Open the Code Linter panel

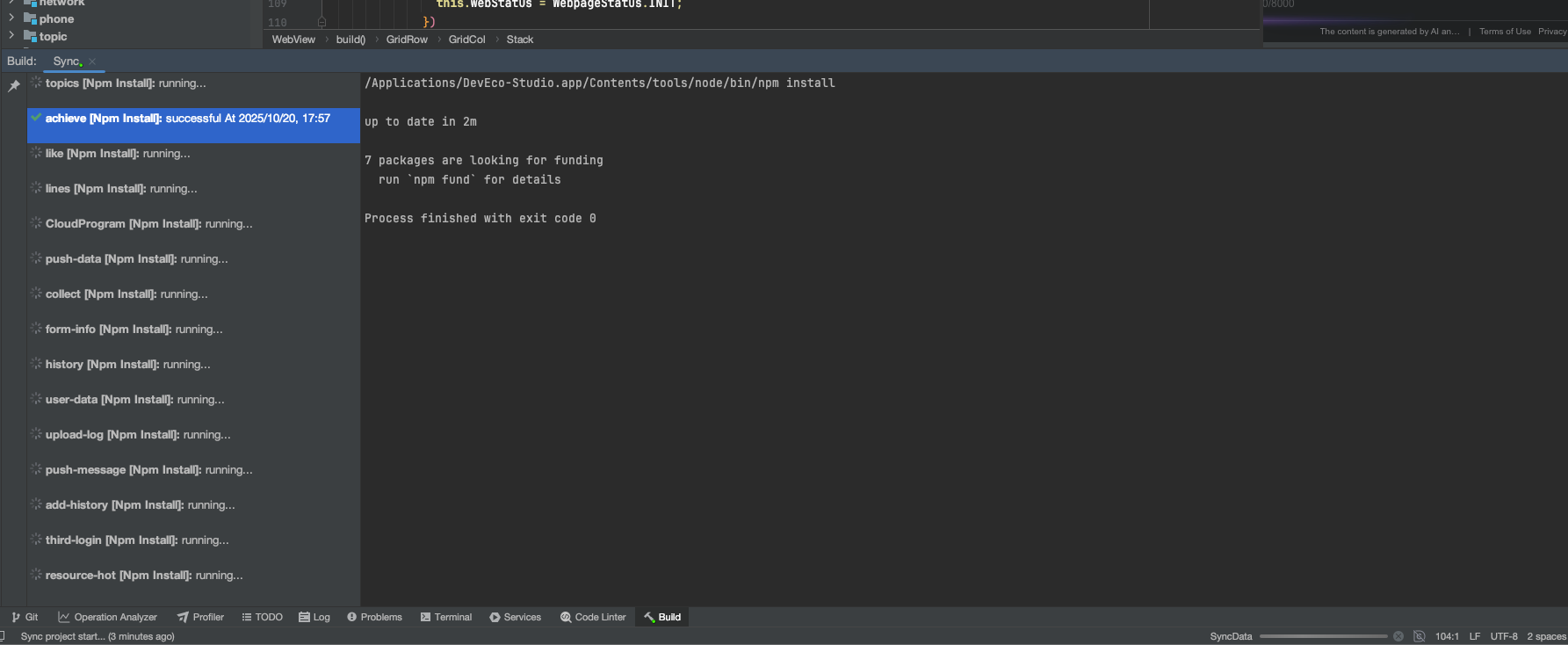[x=593, y=617]
